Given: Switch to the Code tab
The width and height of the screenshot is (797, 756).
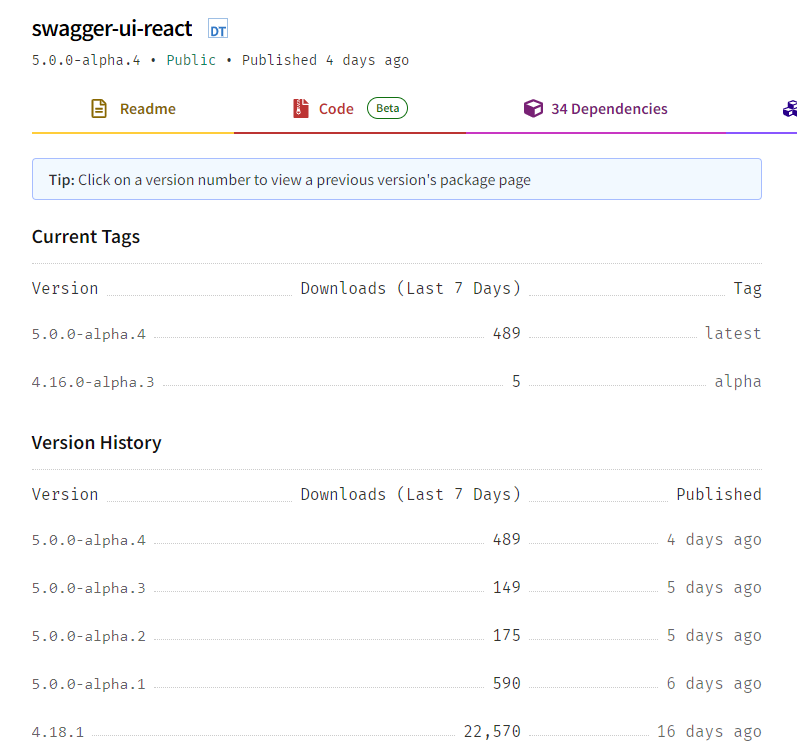Looking at the screenshot, I should [x=350, y=109].
